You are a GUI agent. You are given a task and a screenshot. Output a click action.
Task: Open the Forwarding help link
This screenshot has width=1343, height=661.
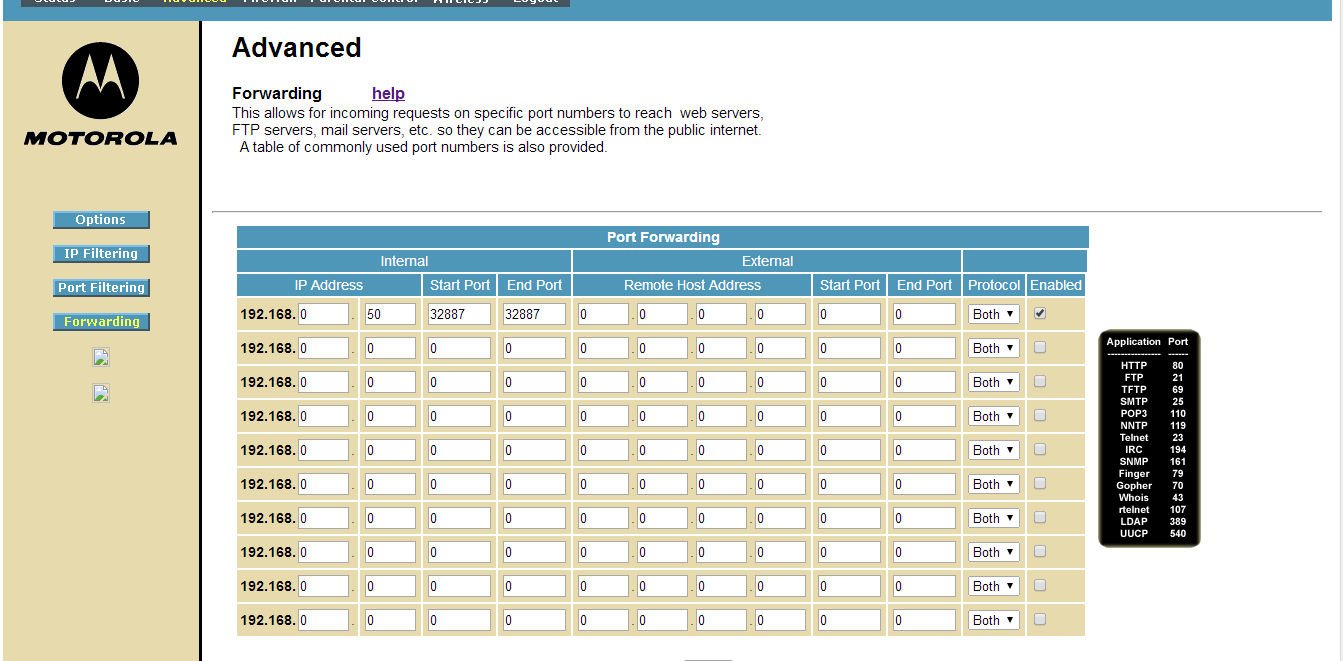(x=388, y=93)
